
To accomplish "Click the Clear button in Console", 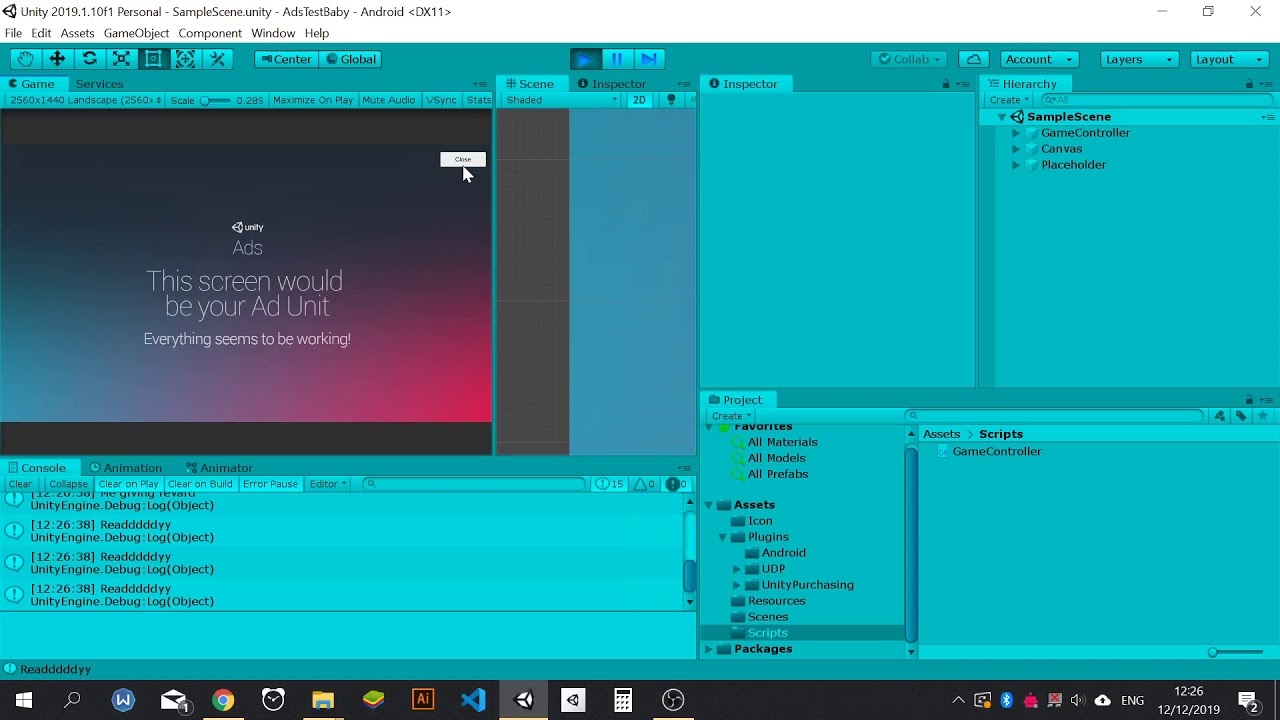I will (x=20, y=484).
